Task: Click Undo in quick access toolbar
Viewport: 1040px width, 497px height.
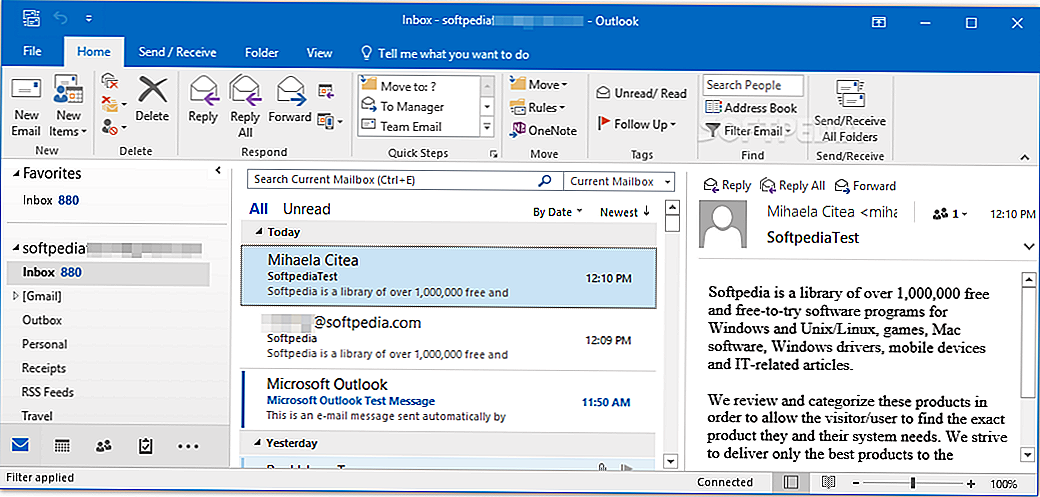Action: click(62, 19)
